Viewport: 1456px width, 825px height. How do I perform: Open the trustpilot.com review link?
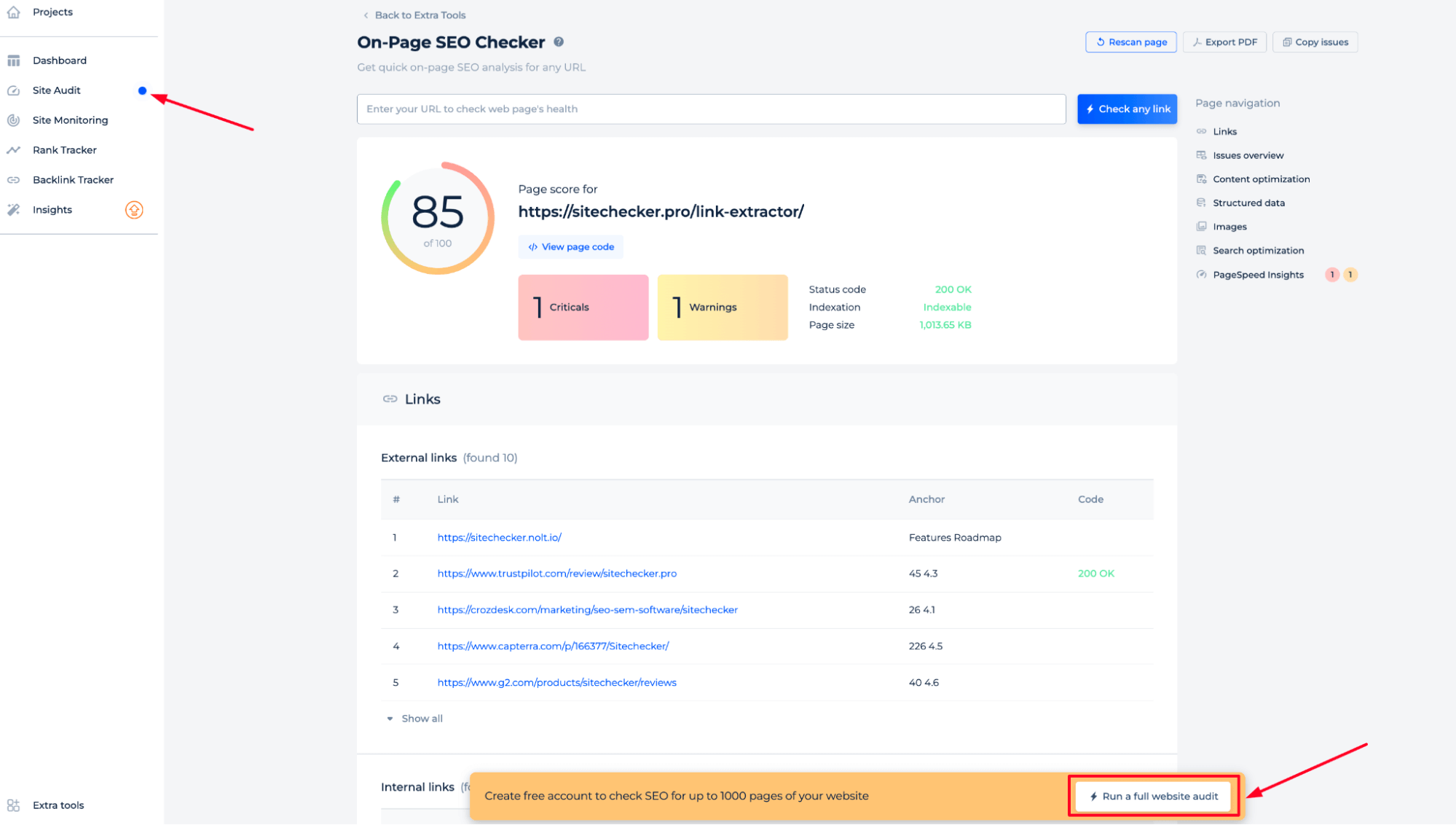click(x=556, y=574)
